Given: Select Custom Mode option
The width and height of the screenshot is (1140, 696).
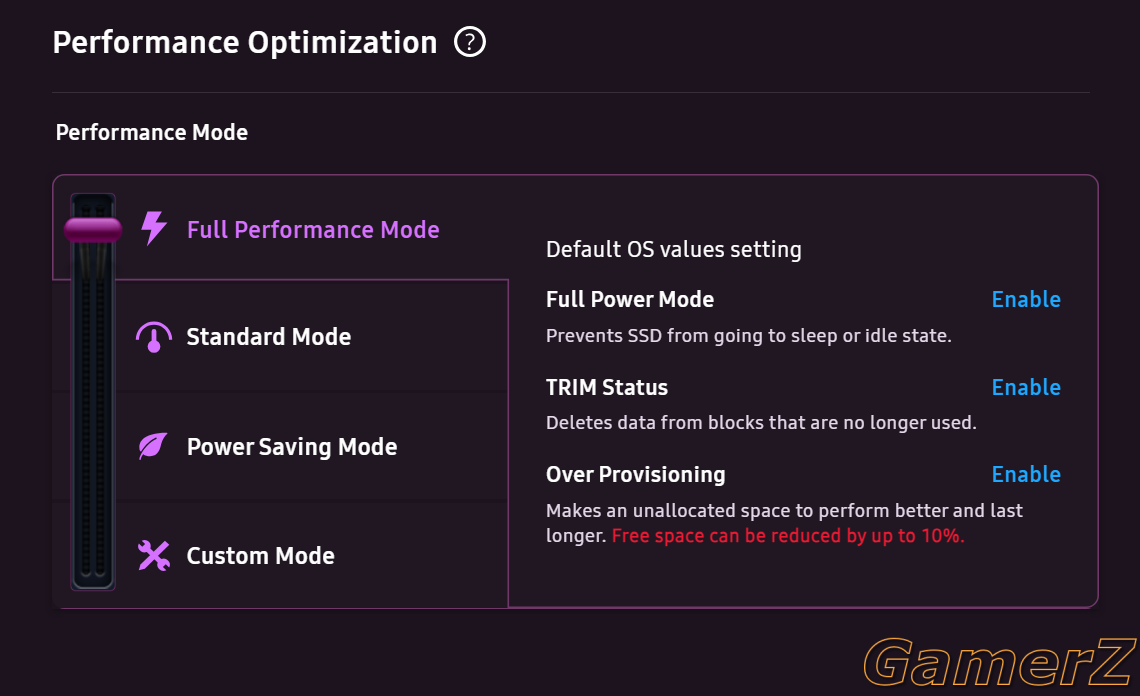Looking at the screenshot, I should tap(260, 556).
